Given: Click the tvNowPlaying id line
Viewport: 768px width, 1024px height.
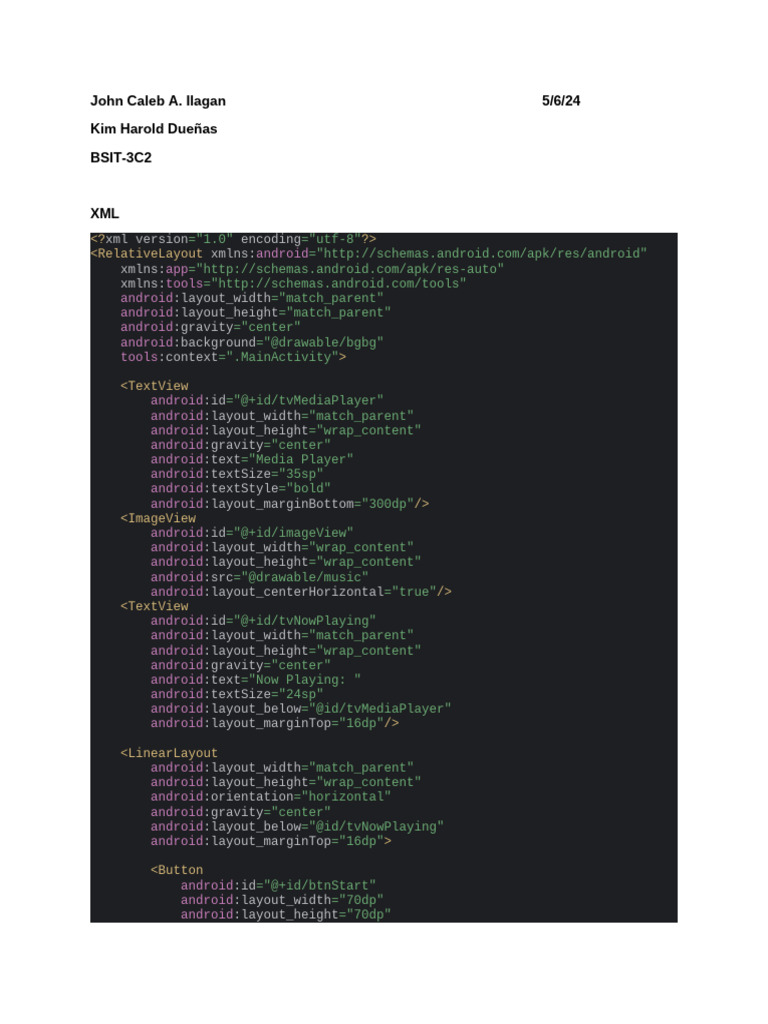Looking at the screenshot, I should [264, 621].
